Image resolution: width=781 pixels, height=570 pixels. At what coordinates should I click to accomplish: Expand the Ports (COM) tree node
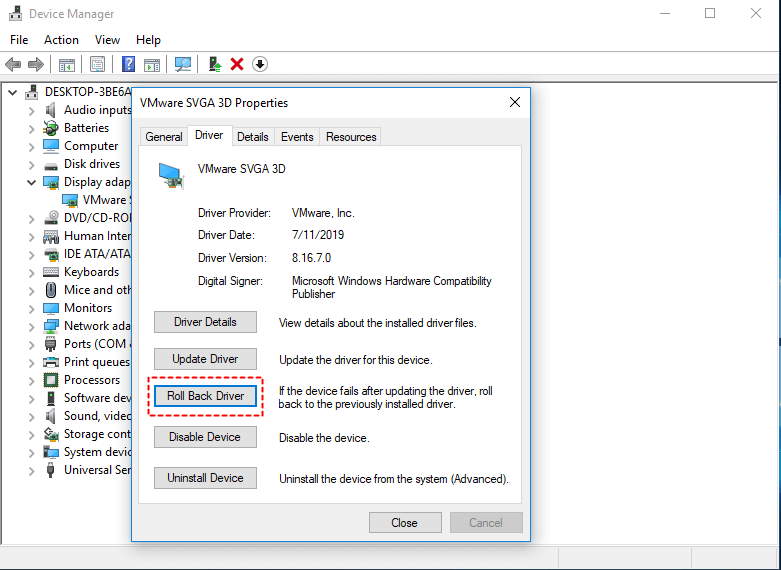31,345
